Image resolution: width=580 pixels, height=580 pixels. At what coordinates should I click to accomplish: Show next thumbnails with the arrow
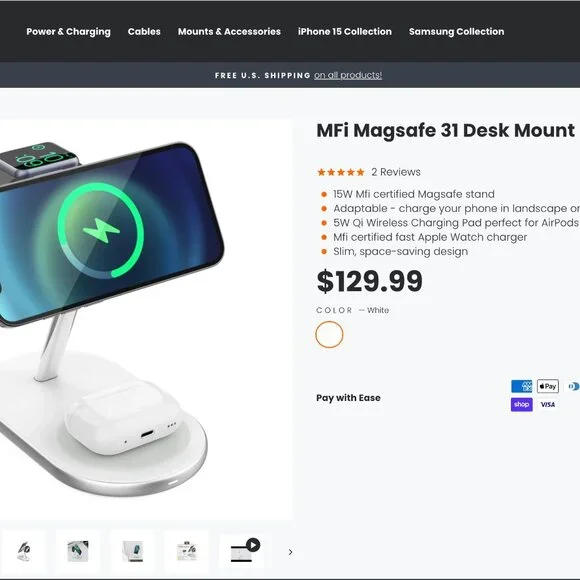point(290,552)
